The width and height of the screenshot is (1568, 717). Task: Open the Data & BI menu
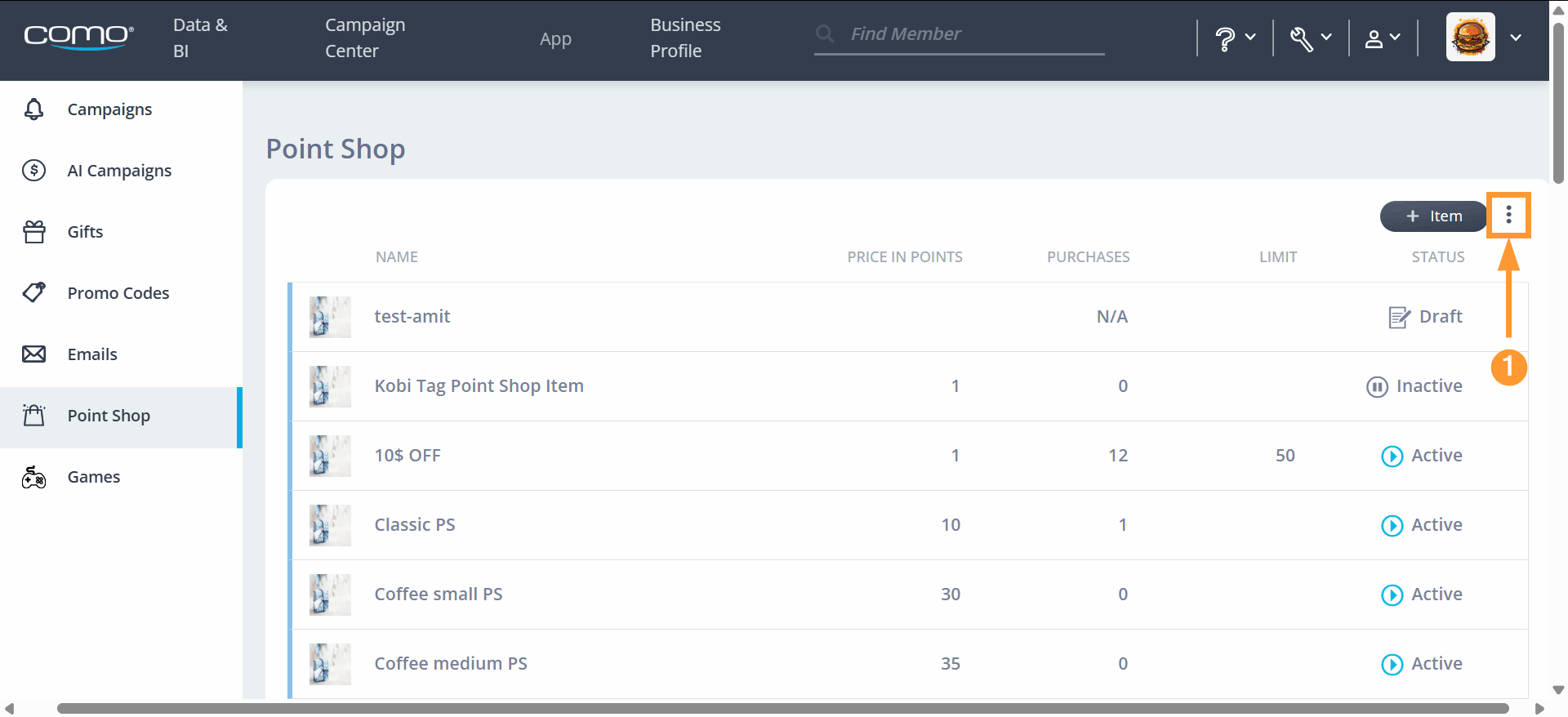[x=200, y=38]
